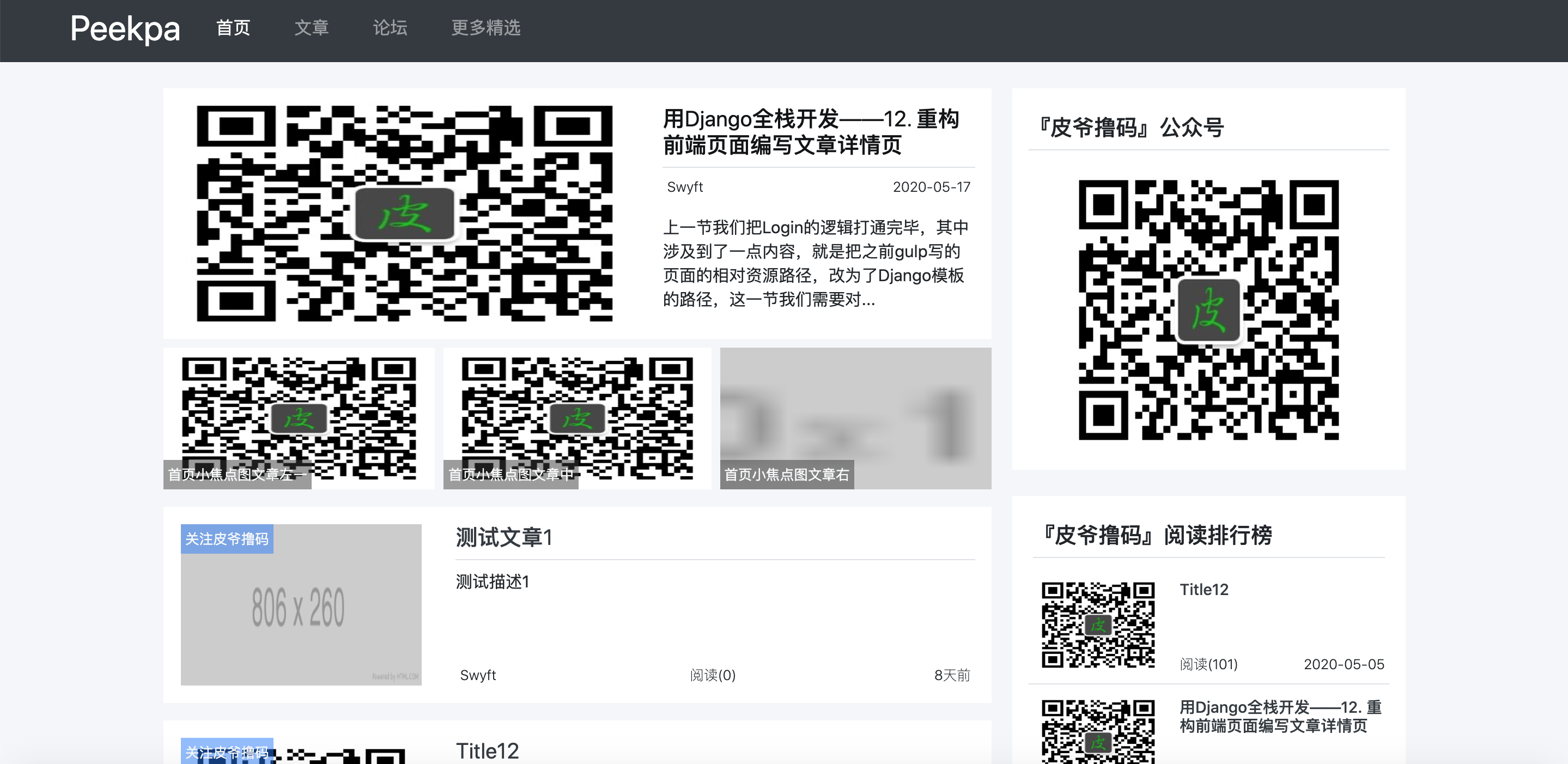Click the 关注皮爷撸码 tag on 测试文章1
This screenshot has height=764, width=1568.
coord(227,539)
